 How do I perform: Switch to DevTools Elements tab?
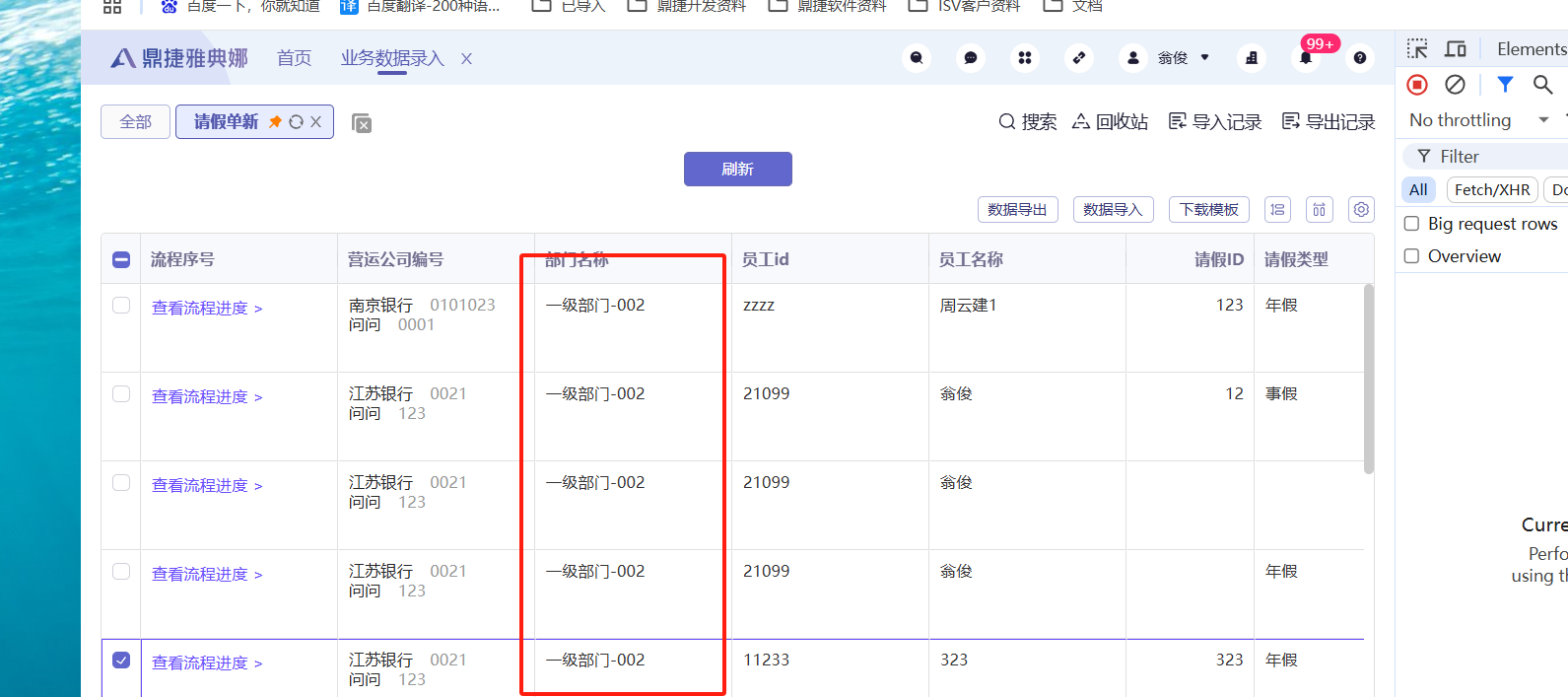(x=1532, y=49)
